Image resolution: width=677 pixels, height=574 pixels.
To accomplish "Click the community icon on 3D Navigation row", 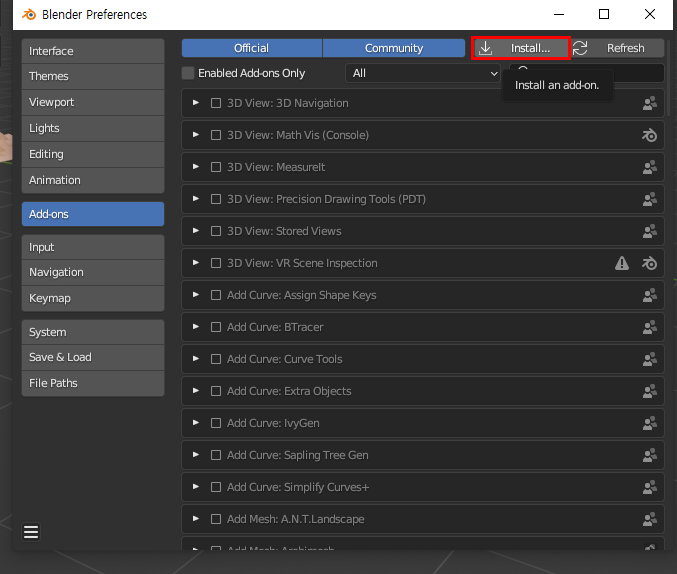I will 649,103.
